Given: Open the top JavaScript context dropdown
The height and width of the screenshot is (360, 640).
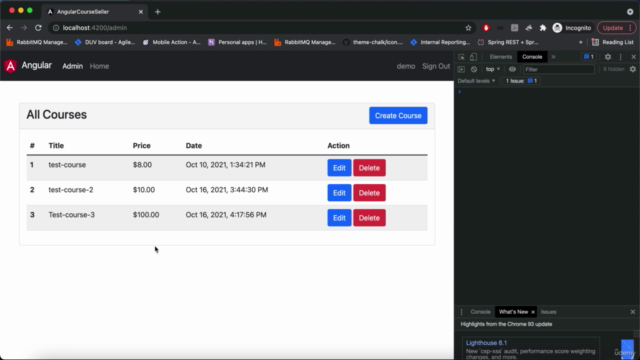Looking at the screenshot, I should pos(493,69).
